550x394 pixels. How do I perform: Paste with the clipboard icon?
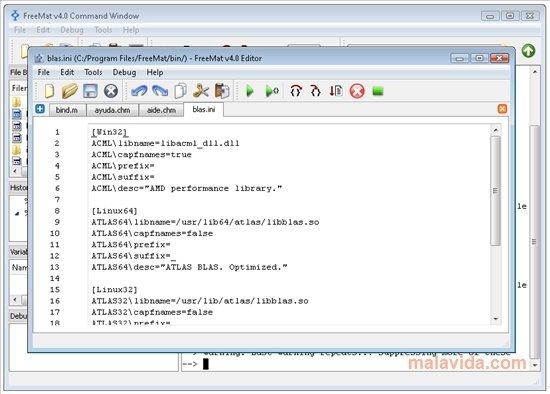[222, 91]
